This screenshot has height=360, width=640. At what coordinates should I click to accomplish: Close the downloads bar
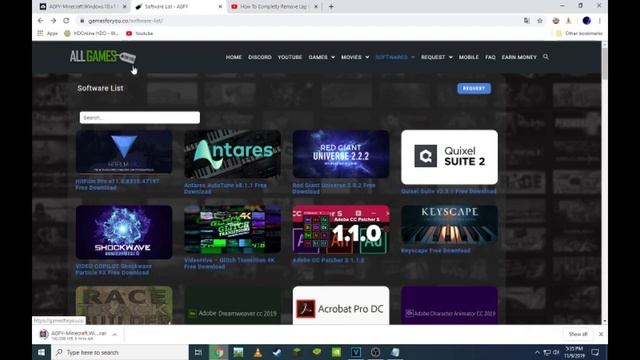(601, 334)
